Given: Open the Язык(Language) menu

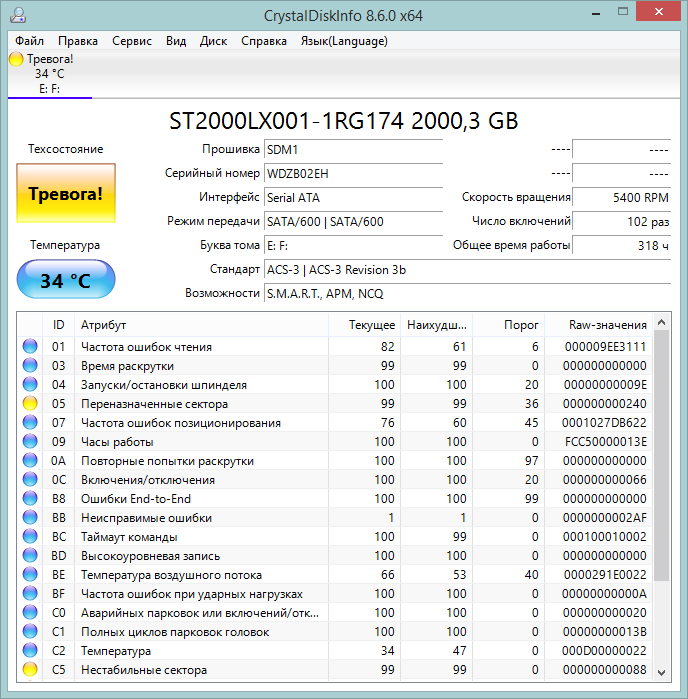Looking at the screenshot, I should point(344,41).
